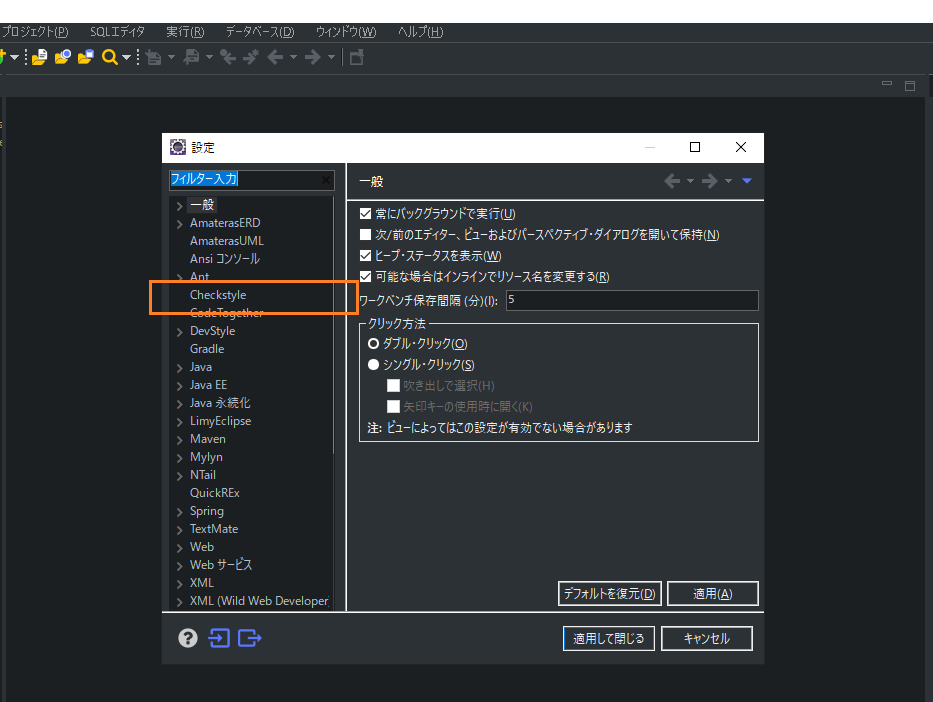Clear the filter text with X icon

(325, 180)
